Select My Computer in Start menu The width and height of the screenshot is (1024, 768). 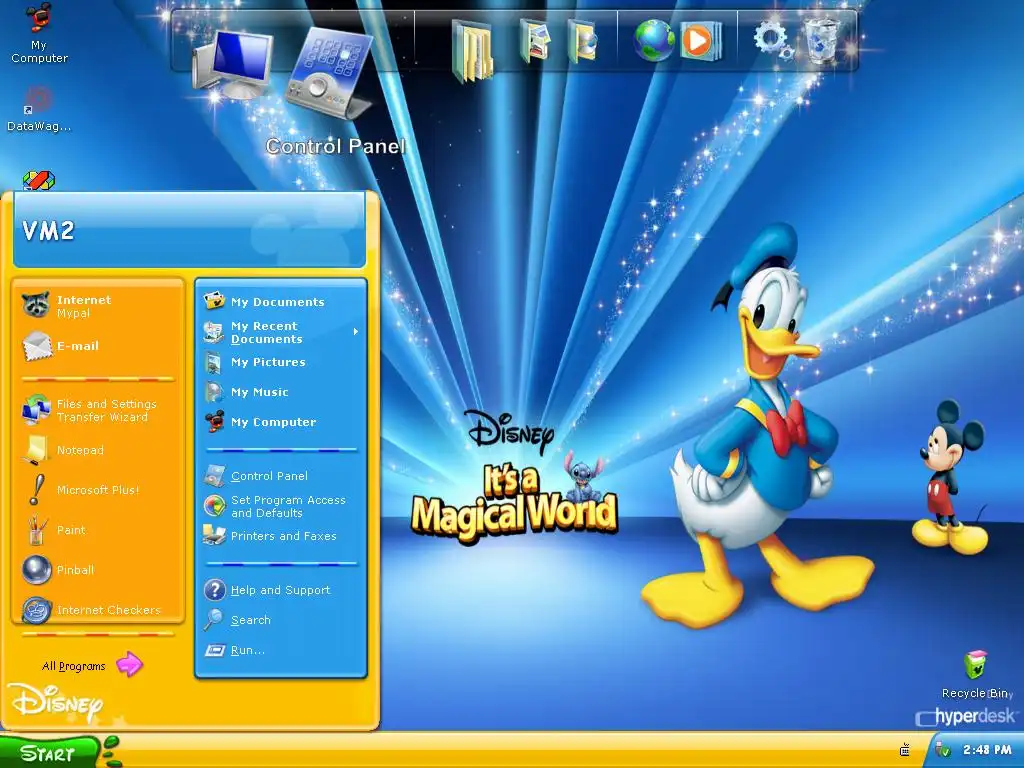281,422
